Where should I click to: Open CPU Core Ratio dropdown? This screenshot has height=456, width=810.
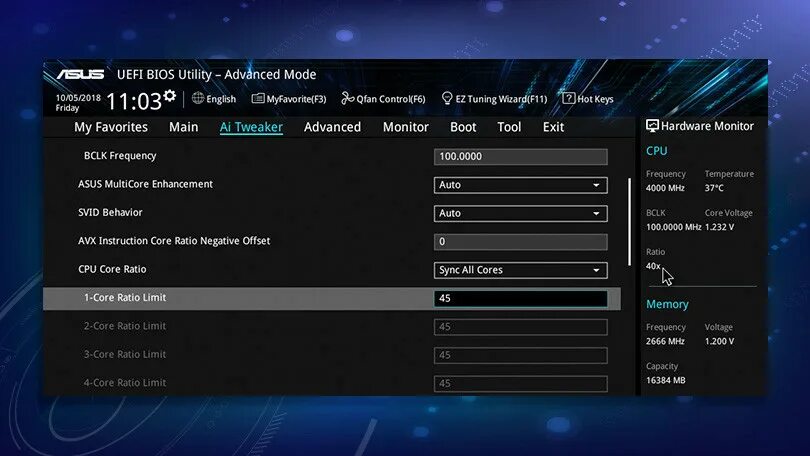pyautogui.click(x=521, y=270)
